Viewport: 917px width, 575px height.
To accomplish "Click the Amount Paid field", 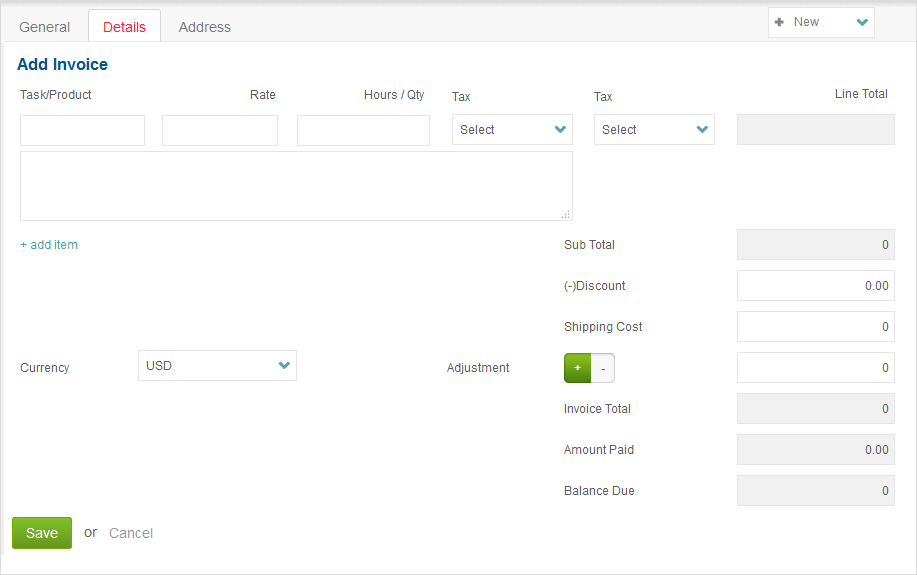I will pos(816,449).
